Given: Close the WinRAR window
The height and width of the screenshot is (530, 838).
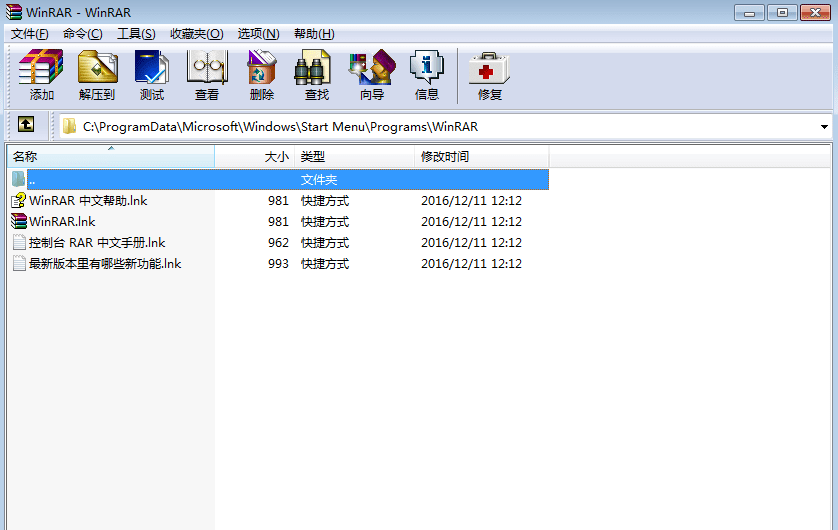Looking at the screenshot, I should (x=815, y=12).
